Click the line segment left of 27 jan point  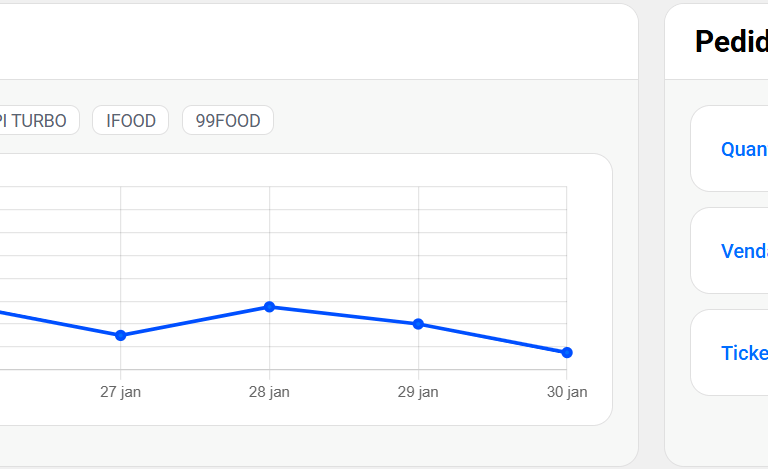click(60, 323)
